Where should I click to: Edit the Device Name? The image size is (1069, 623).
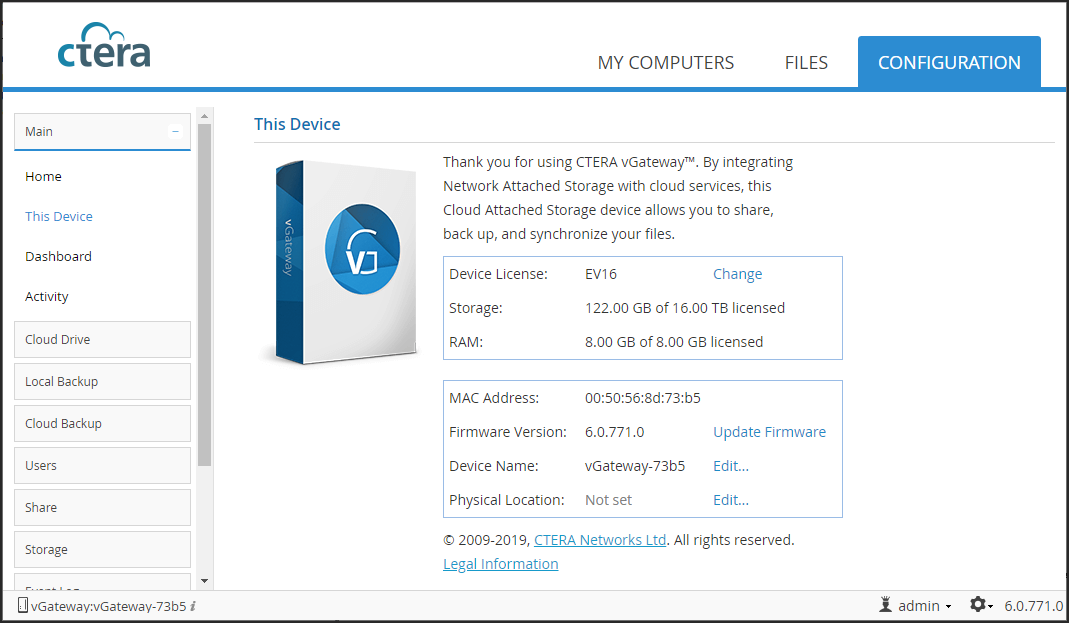click(x=731, y=466)
